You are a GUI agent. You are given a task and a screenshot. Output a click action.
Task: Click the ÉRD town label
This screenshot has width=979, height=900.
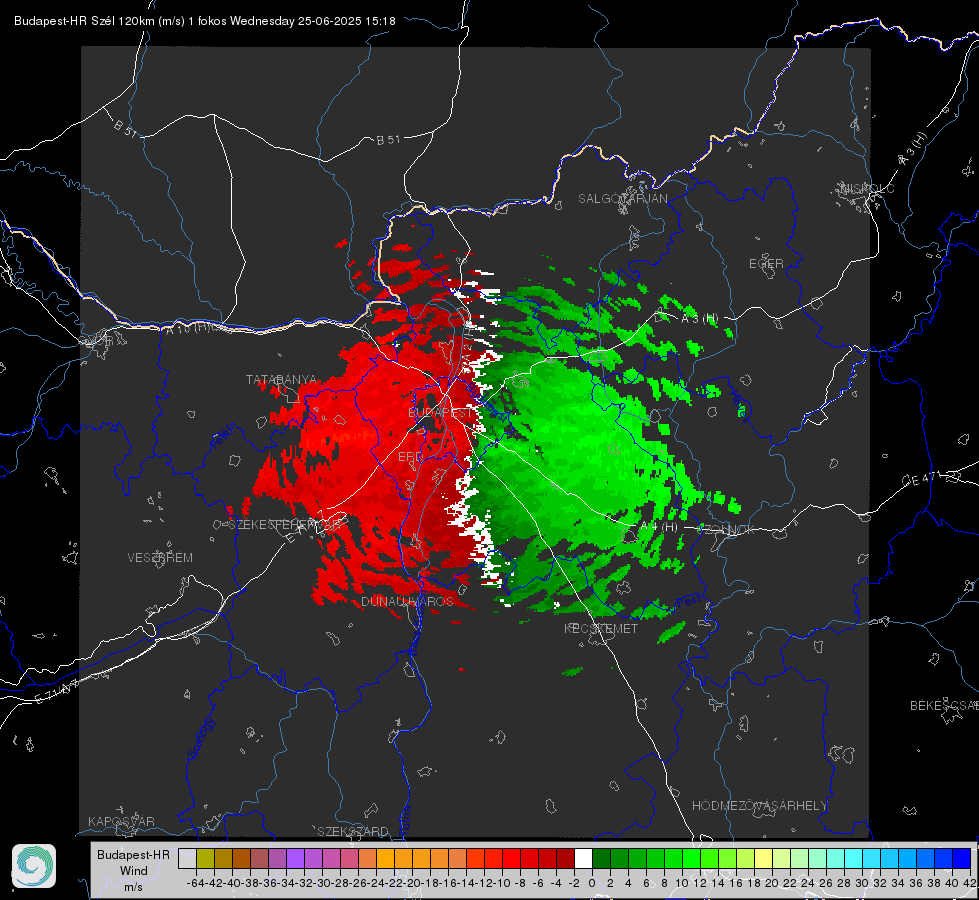(x=410, y=457)
